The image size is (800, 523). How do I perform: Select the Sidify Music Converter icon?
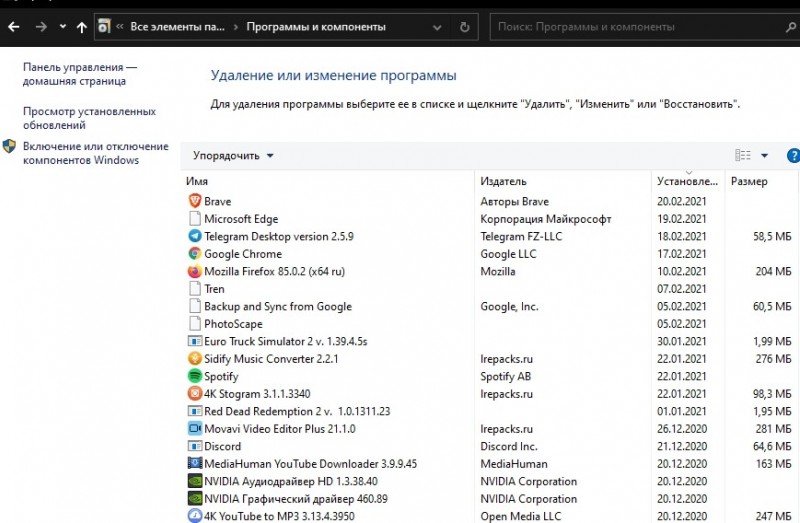point(194,359)
